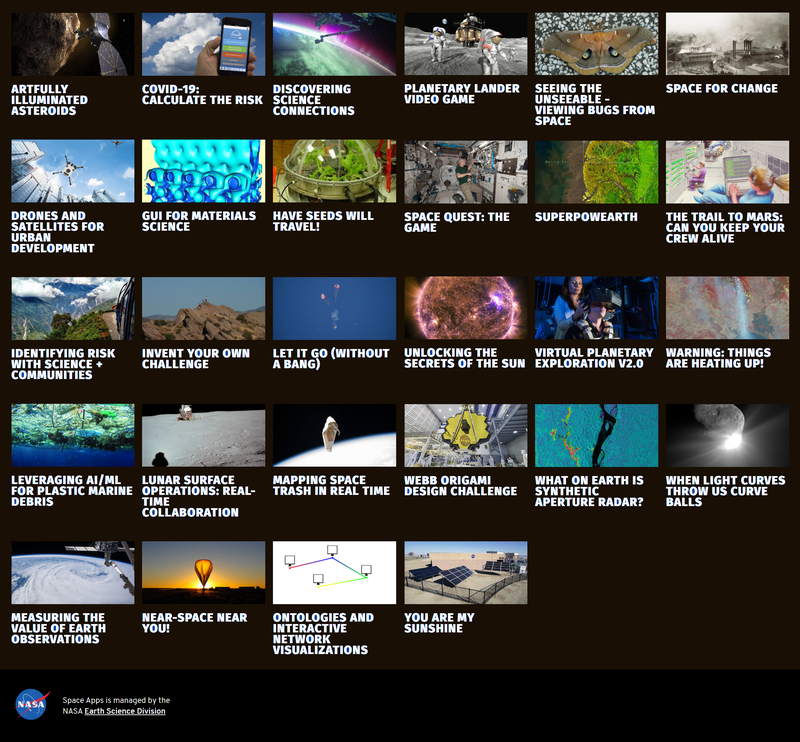Select the Planetary Lander Video Game image
Viewport: 800px width, 742px height.
(465, 44)
